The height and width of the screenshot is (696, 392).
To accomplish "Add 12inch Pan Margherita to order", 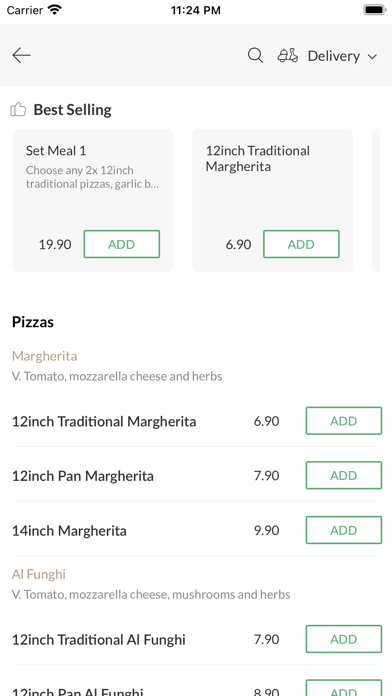I will [x=344, y=475].
